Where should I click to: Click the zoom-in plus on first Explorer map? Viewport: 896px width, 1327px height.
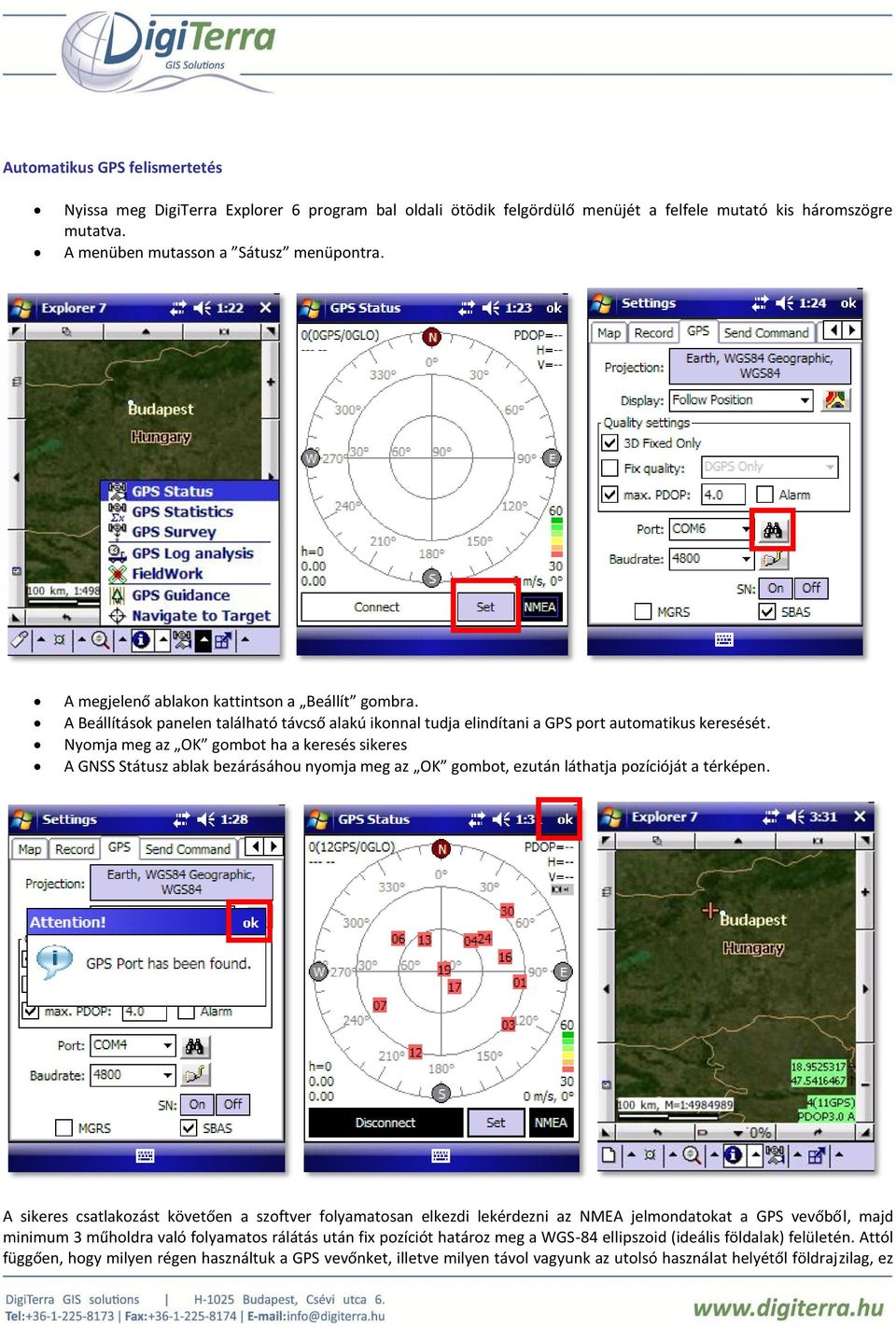(x=271, y=382)
